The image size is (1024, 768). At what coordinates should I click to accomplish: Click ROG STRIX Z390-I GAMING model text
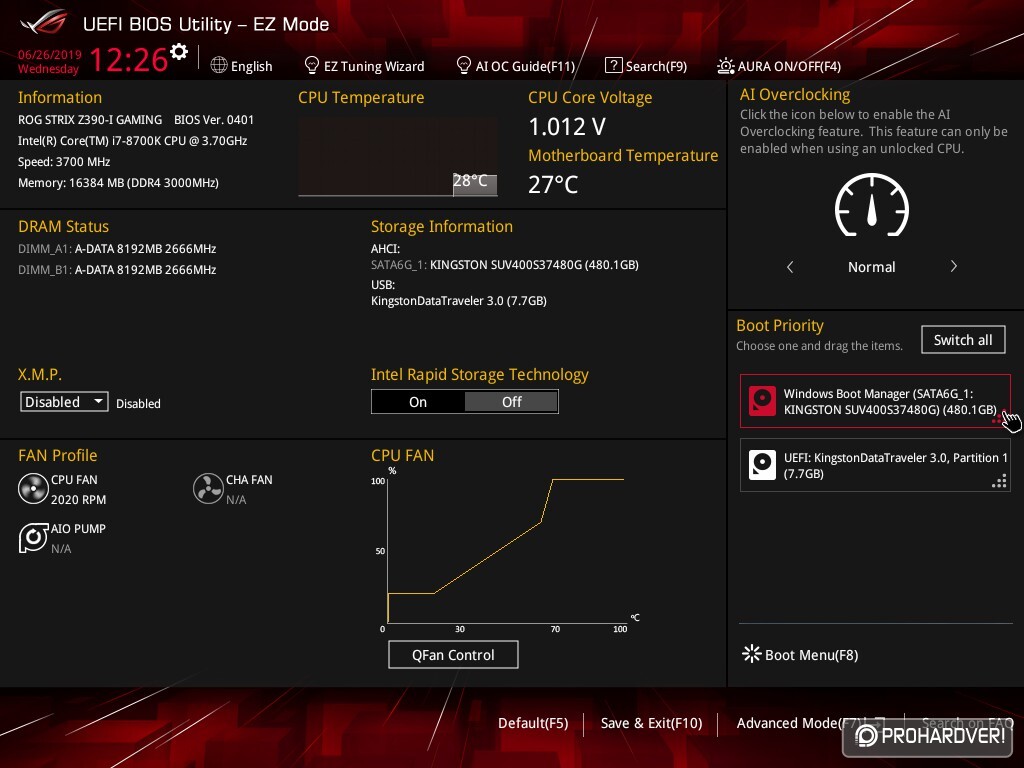[89, 120]
